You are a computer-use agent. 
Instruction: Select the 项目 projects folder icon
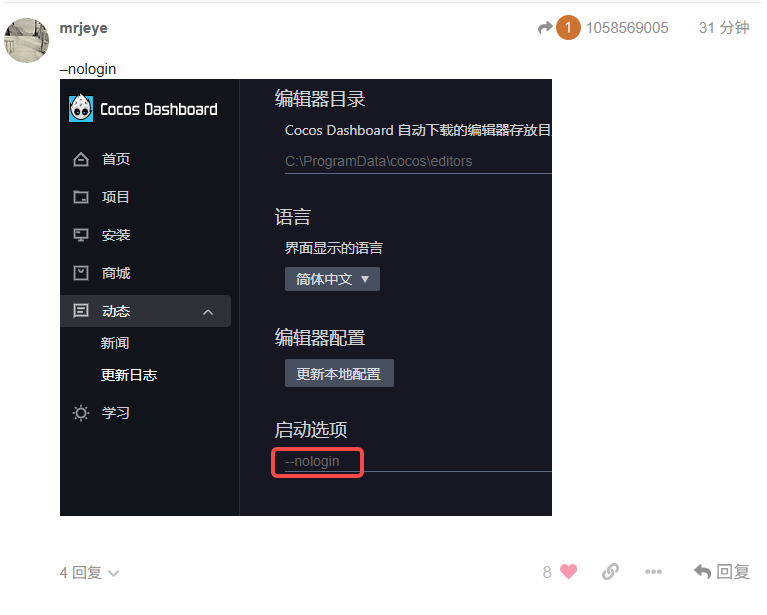(81, 197)
